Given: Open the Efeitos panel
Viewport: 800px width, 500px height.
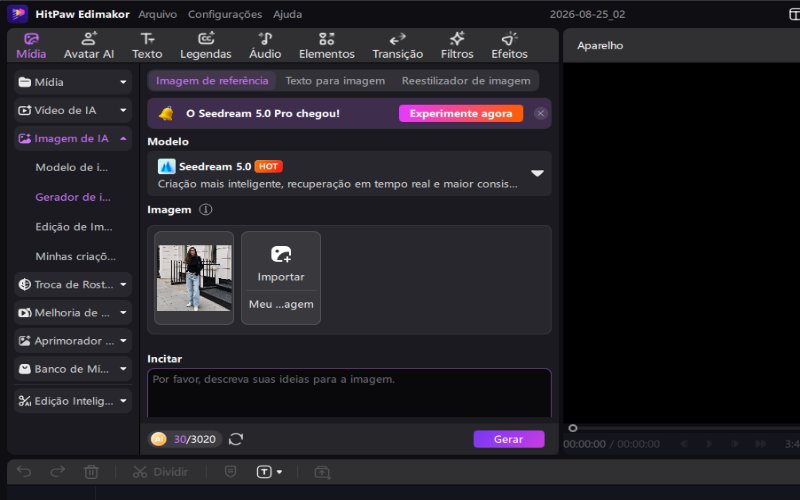Looking at the screenshot, I should (509, 45).
